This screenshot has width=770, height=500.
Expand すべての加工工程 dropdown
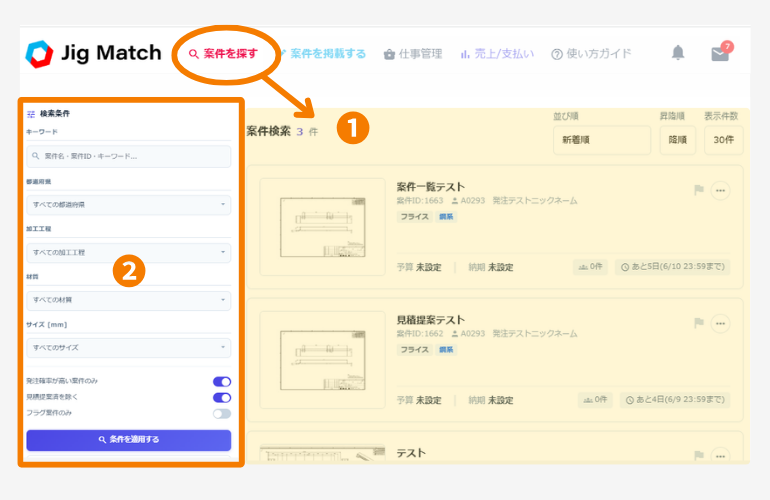click(129, 252)
